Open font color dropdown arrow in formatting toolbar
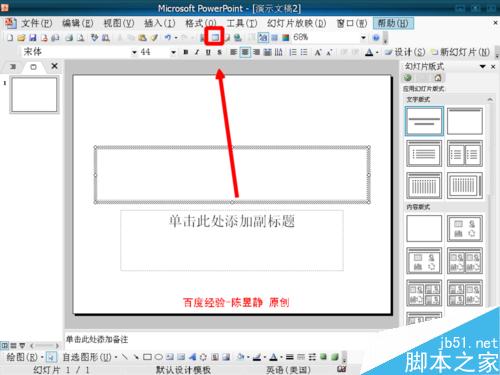The height and width of the screenshot is (375, 500). [377, 52]
